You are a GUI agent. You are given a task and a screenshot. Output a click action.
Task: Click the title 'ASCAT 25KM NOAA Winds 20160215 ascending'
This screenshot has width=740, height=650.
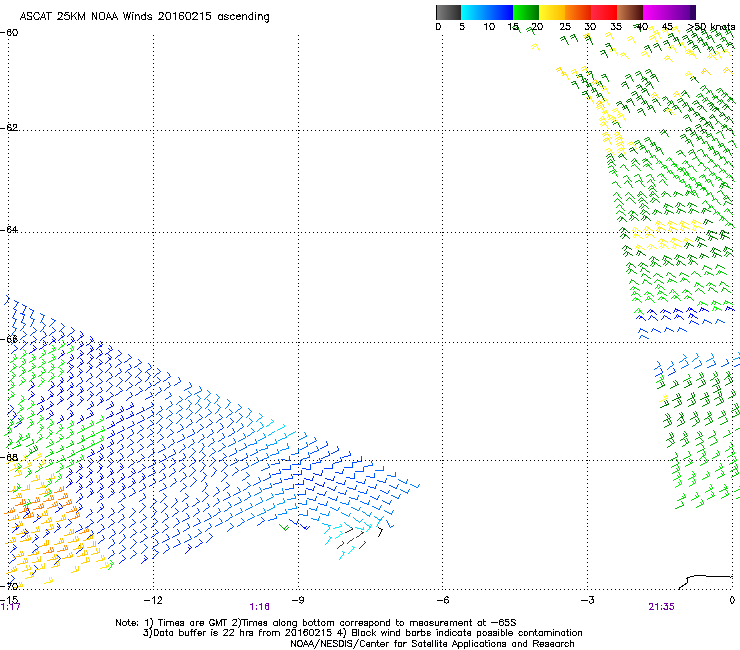coord(144,17)
